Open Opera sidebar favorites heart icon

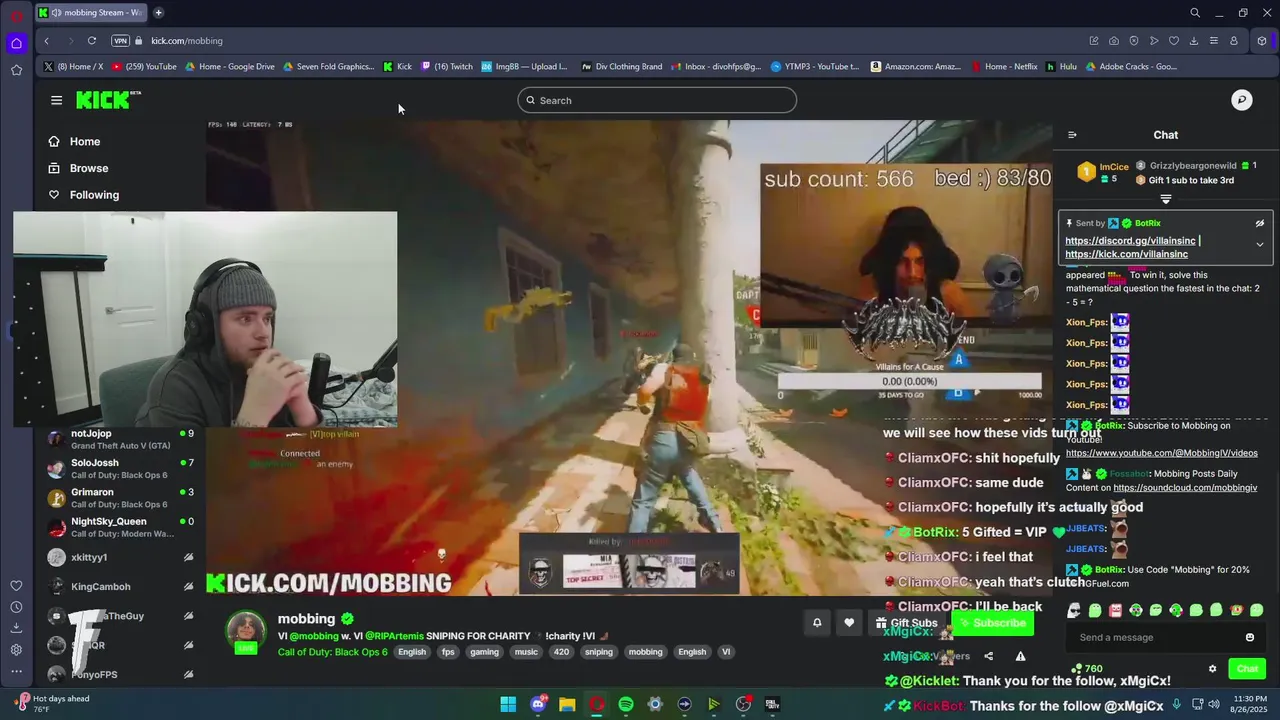coord(16,586)
